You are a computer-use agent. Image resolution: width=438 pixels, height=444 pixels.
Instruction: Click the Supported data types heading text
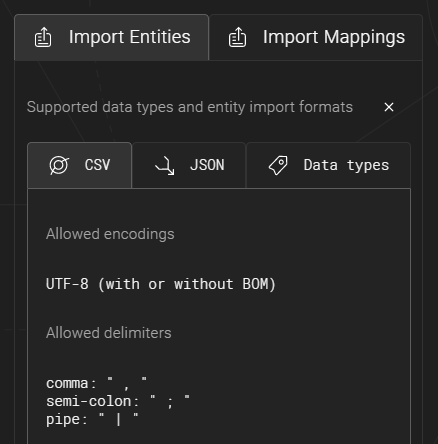coord(190,107)
